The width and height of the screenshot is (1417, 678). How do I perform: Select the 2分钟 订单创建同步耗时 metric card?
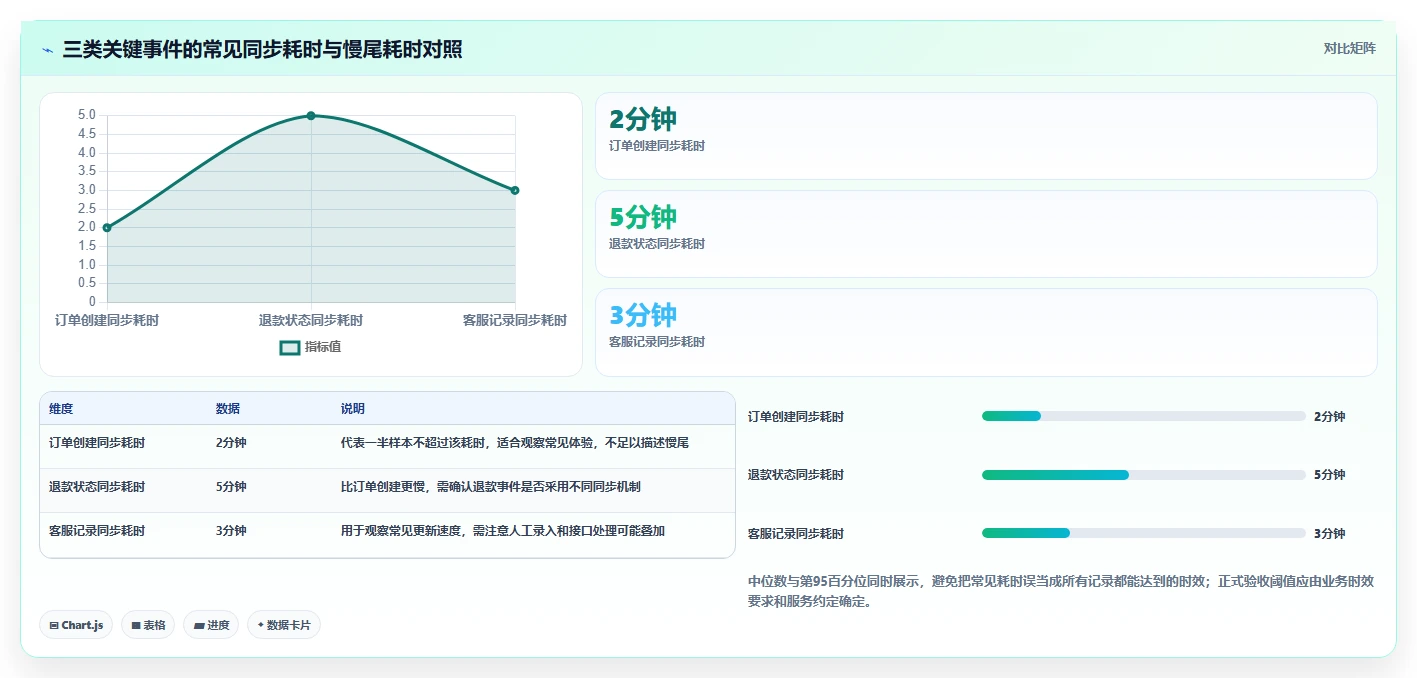point(986,136)
